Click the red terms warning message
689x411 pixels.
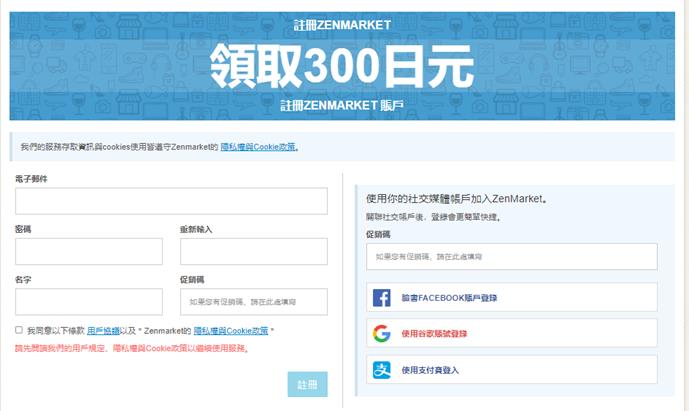click(132, 348)
